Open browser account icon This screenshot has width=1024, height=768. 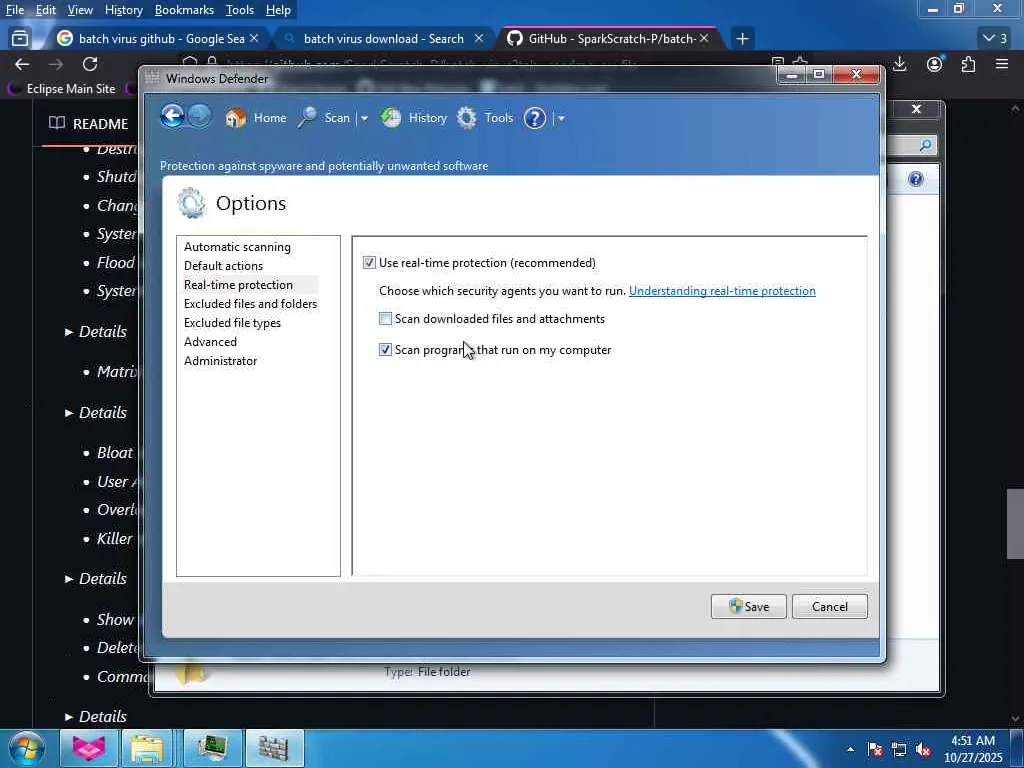935,64
